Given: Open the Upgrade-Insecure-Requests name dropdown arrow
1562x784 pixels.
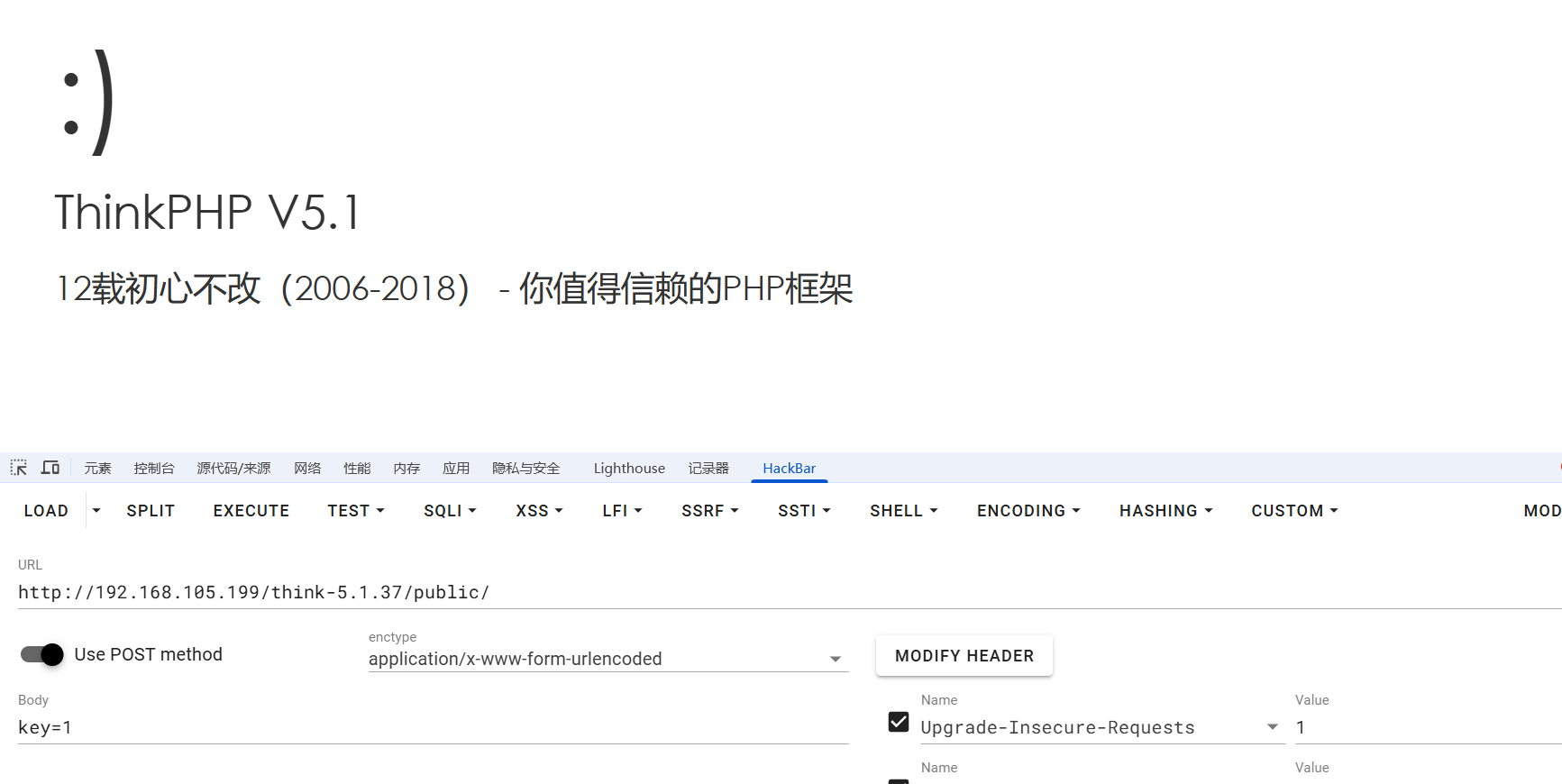Looking at the screenshot, I should (x=1273, y=726).
